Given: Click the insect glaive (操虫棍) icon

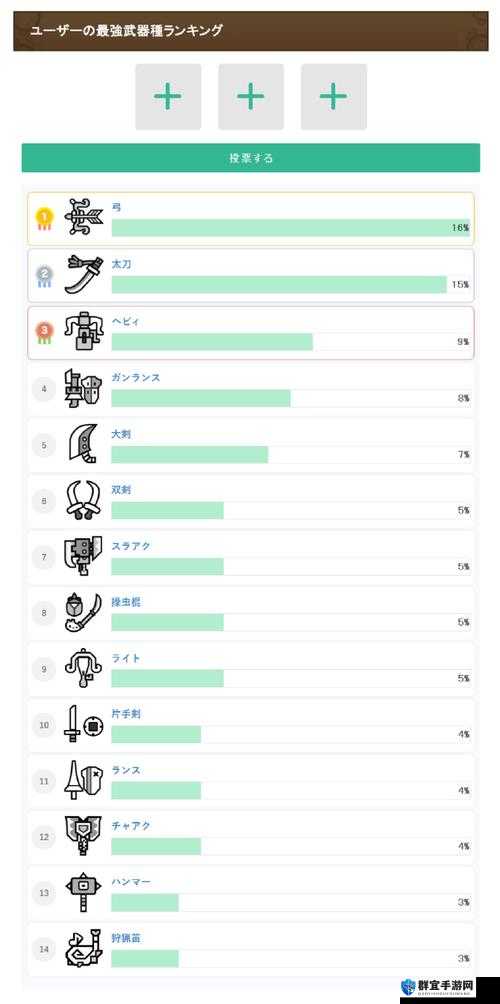Looking at the screenshot, I should pyautogui.click(x=83, y=612).
